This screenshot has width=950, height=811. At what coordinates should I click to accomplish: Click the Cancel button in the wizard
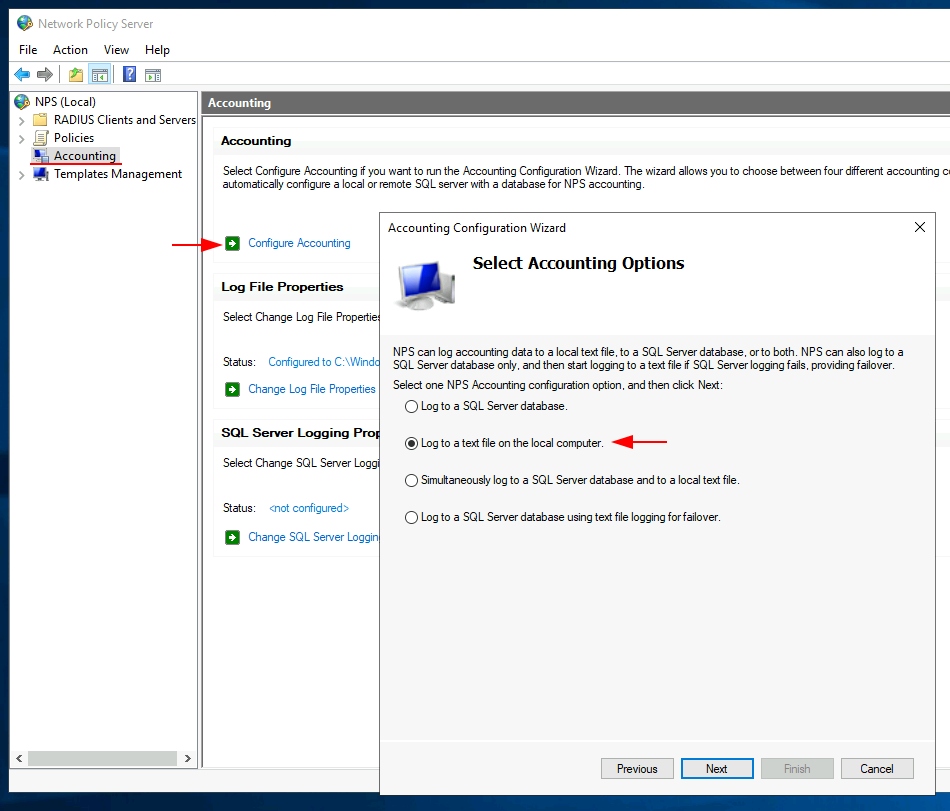[877, 769]
